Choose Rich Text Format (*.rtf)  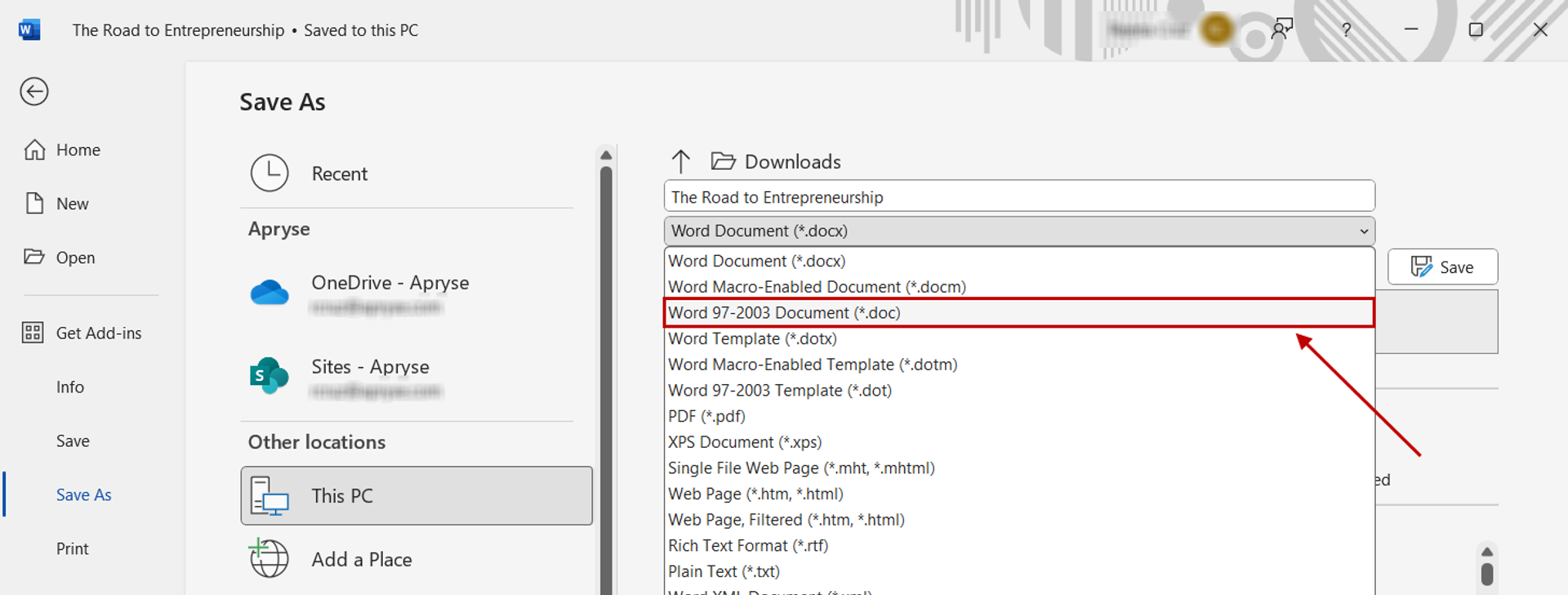click(1019, 546)
